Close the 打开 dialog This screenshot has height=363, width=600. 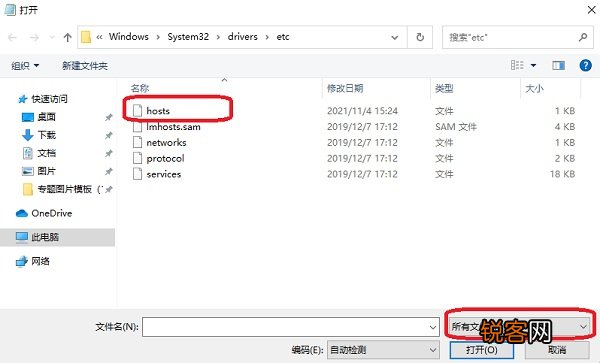(x=591, y=10)
